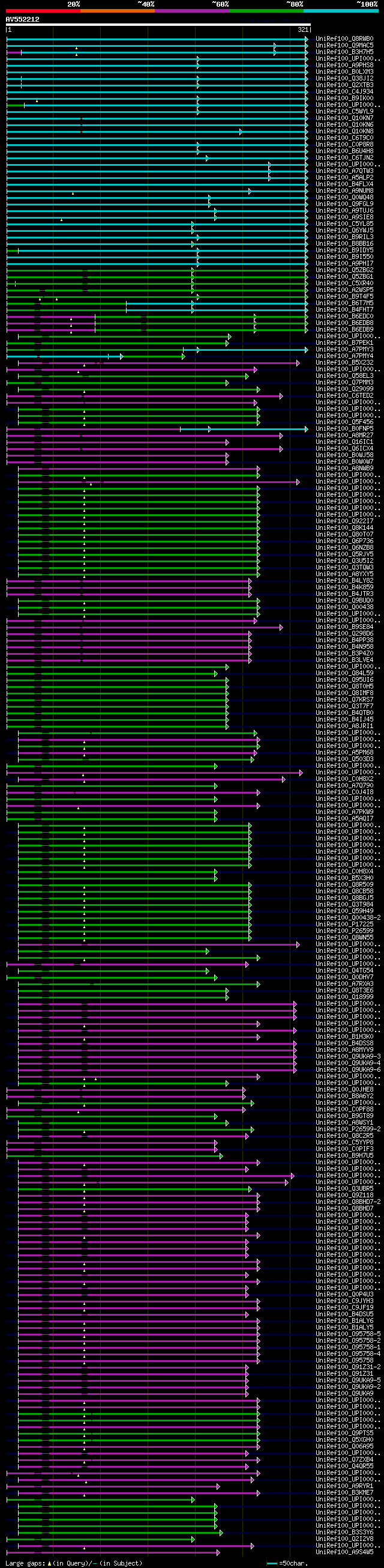Click the cyan ~100% identity legend bar
The image size is (384, 1568).
341,11
